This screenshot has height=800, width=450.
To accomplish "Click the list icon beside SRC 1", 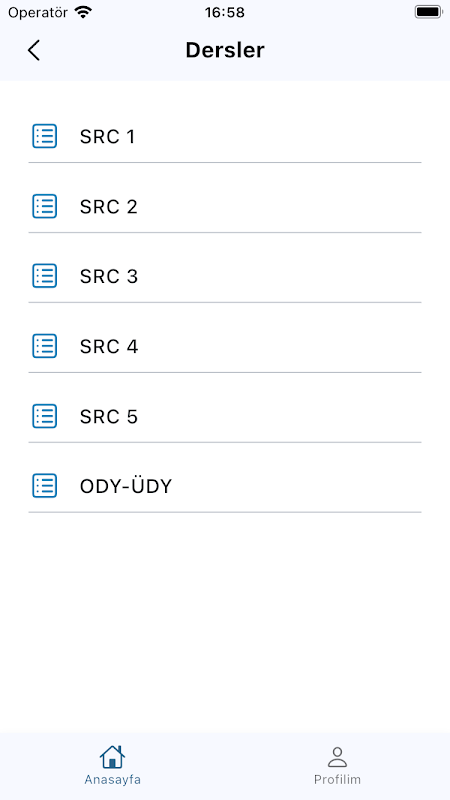I will [x=45, y=136].
